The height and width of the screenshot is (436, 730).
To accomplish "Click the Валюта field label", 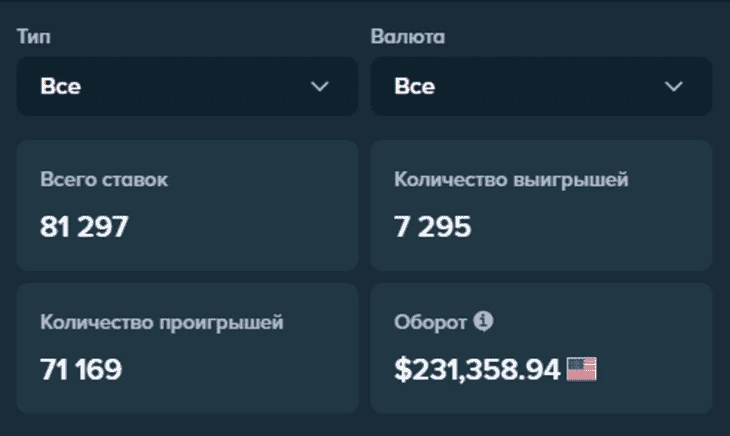I will click(x=407, y=37).
